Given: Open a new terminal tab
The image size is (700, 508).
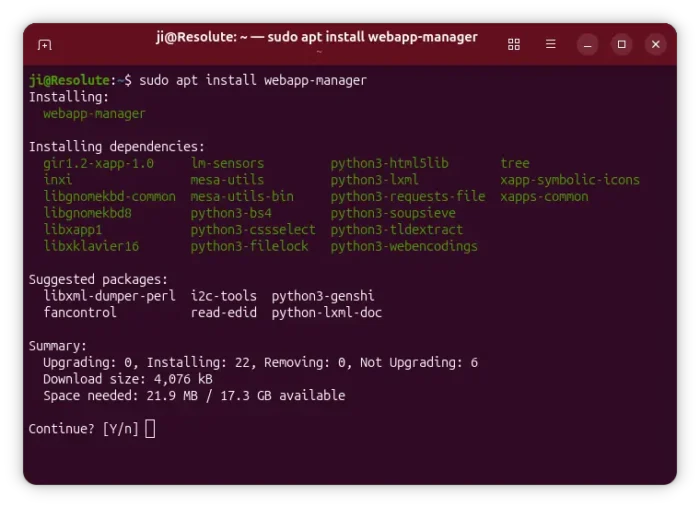Looking at the screenshot, I should (x=44, y=45).
